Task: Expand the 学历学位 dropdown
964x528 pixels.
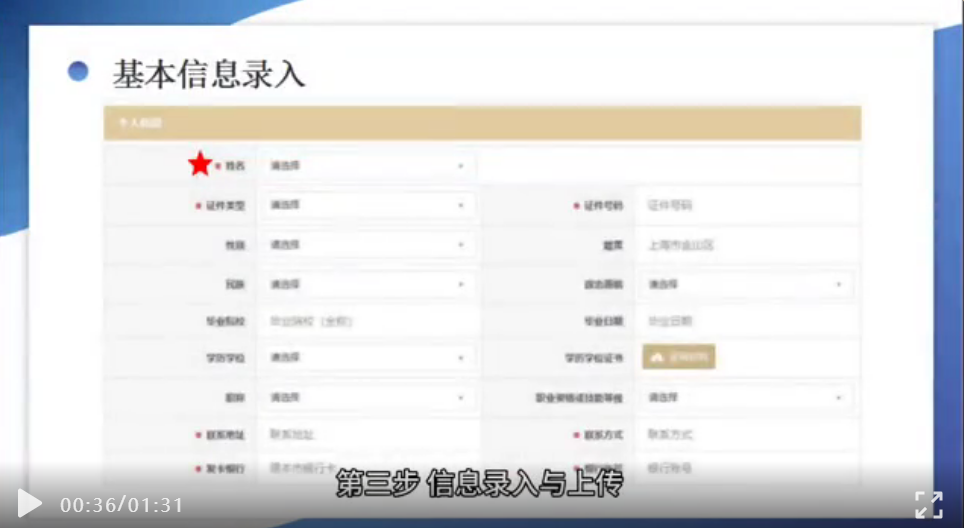Action: (367, 357)
